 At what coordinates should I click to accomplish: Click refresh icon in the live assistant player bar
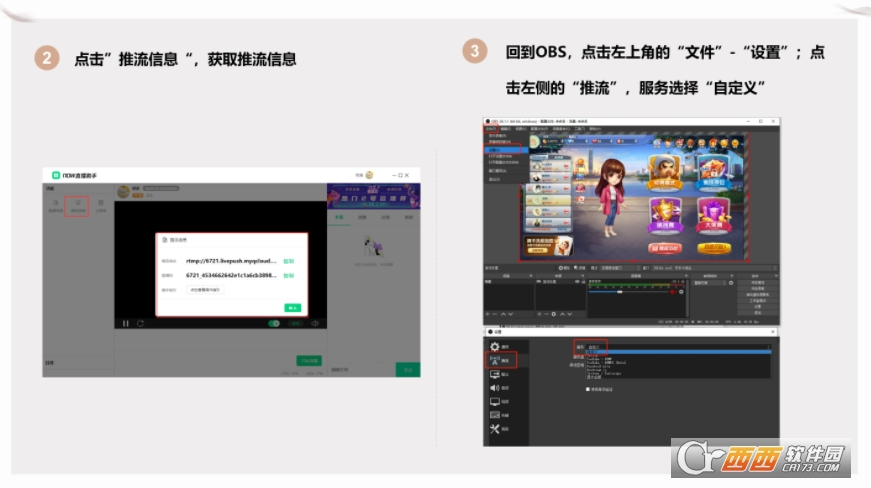click(x=140, y=323)
